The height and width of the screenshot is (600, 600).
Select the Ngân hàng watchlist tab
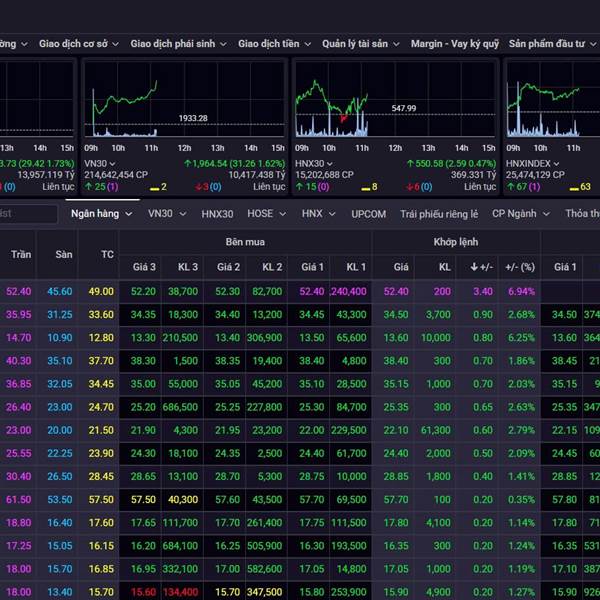100,214
